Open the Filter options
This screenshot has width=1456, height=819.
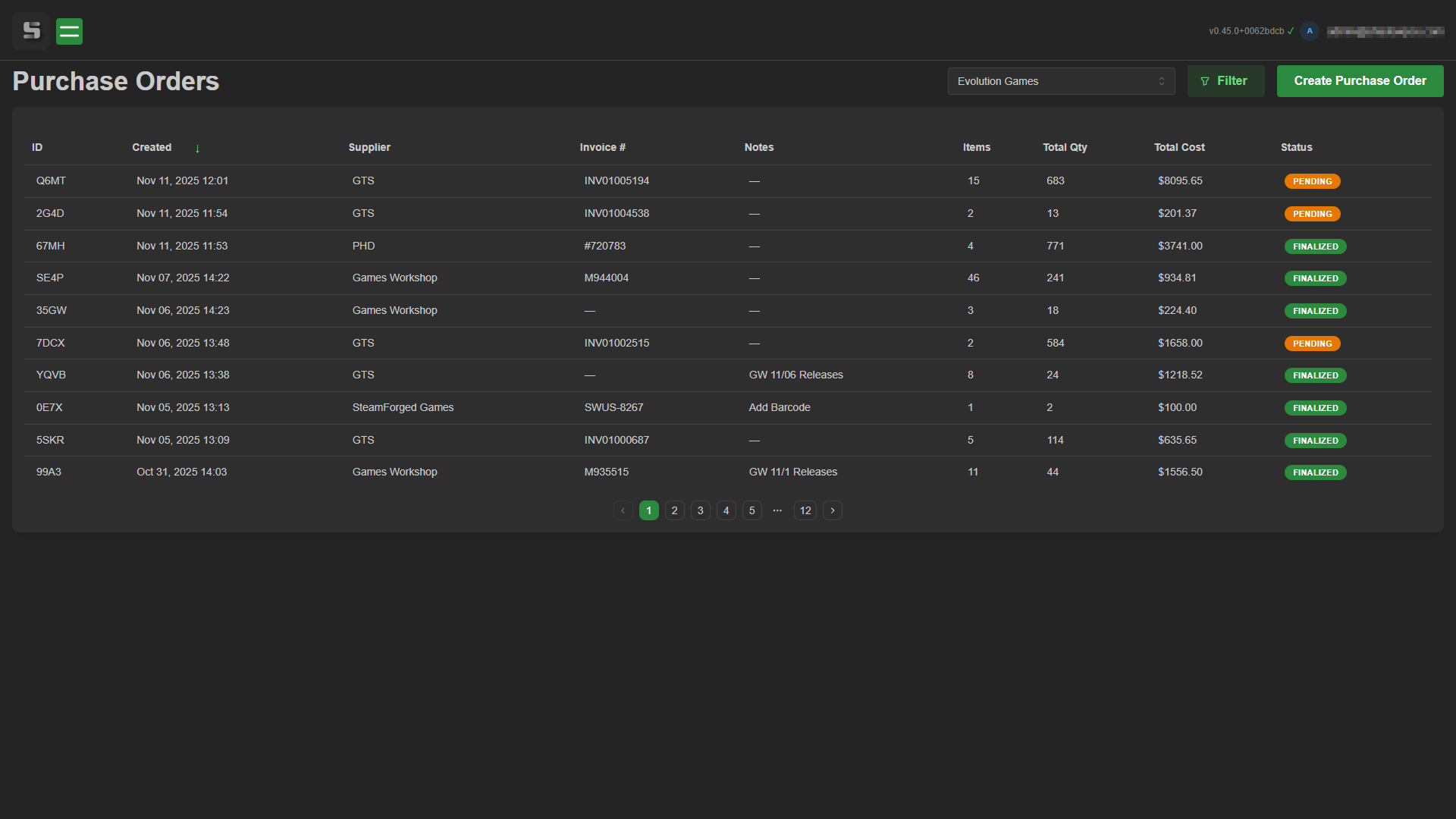(x=1225, y=81)
